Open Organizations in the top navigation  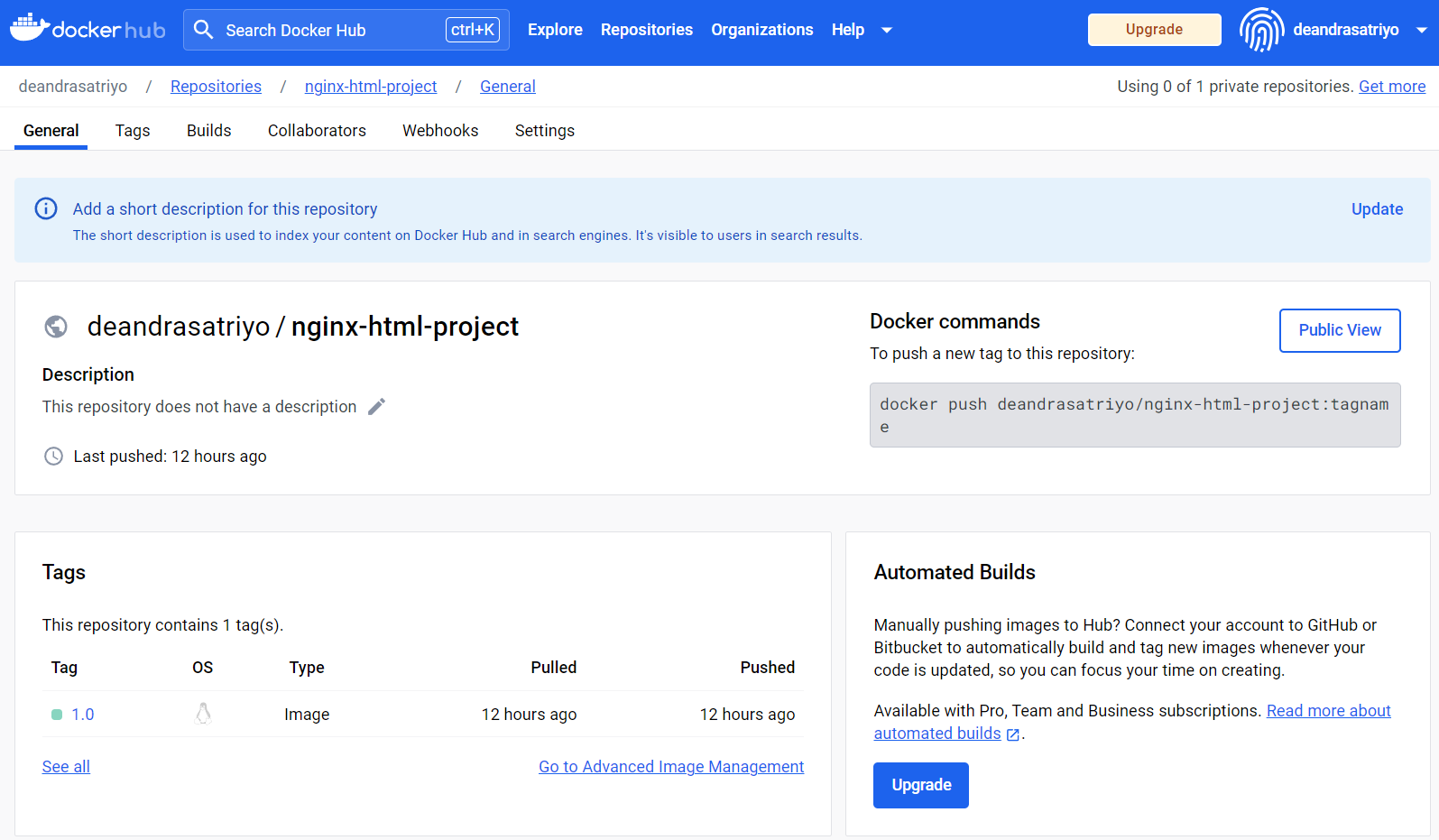click(762, 30)
